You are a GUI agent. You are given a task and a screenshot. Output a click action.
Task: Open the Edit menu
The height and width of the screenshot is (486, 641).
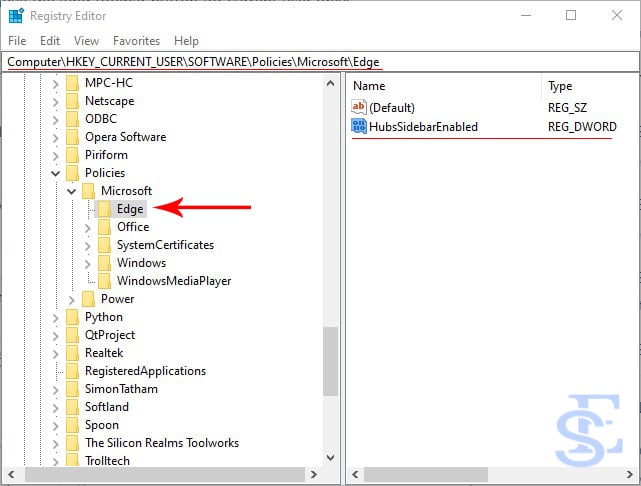click(50, 41)
